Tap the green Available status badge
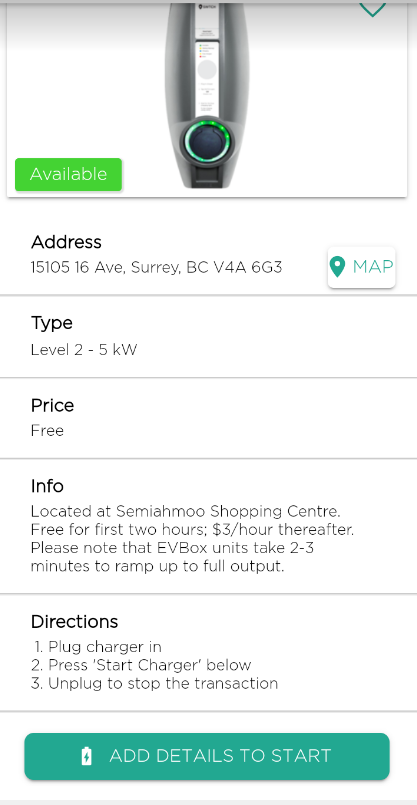The width and height of the screenshot is (417, 805). (x=68, y=175)
